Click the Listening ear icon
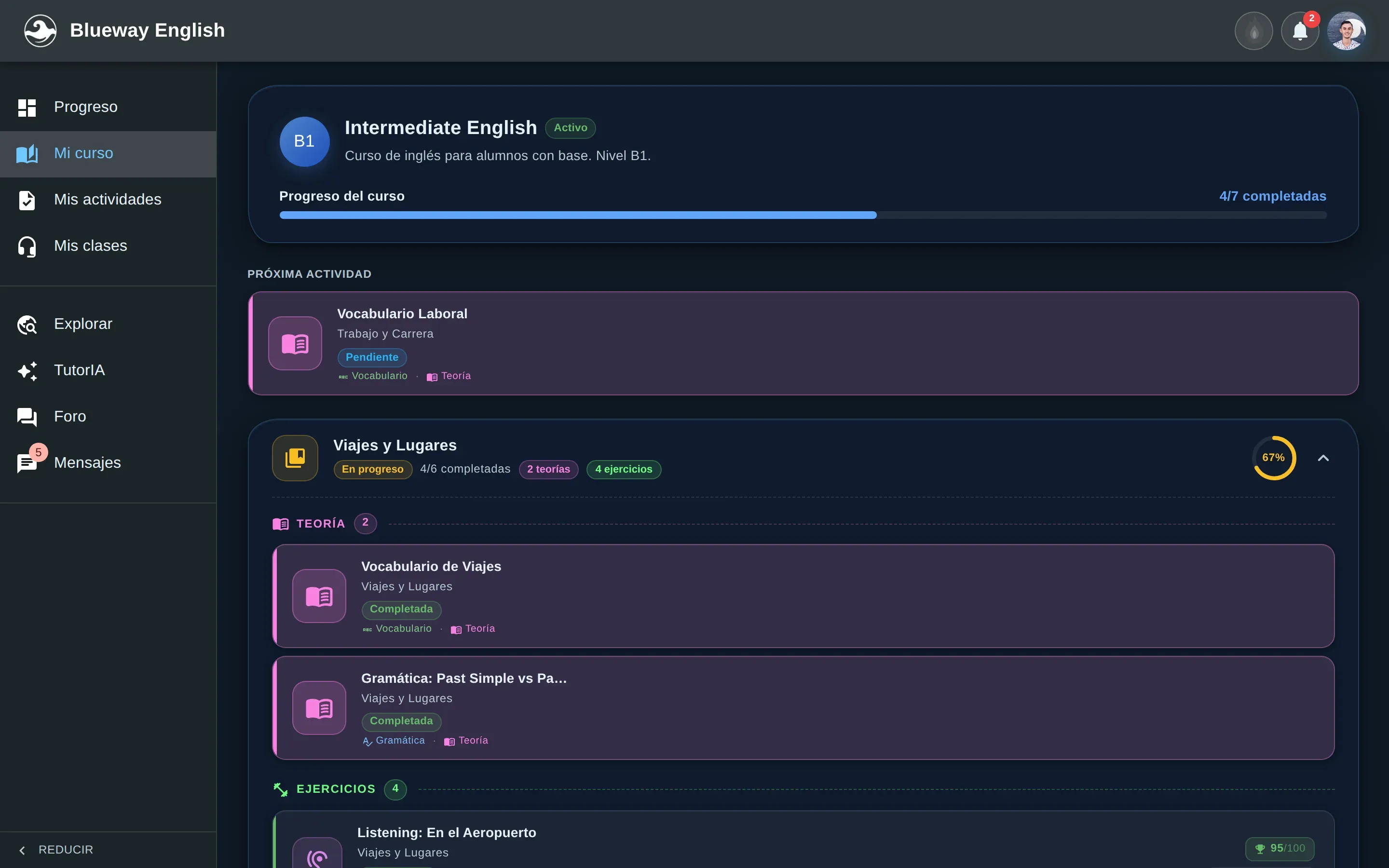Image resolution: width=1389 pixels, height=868 pixels. click(x=317, y=854)
